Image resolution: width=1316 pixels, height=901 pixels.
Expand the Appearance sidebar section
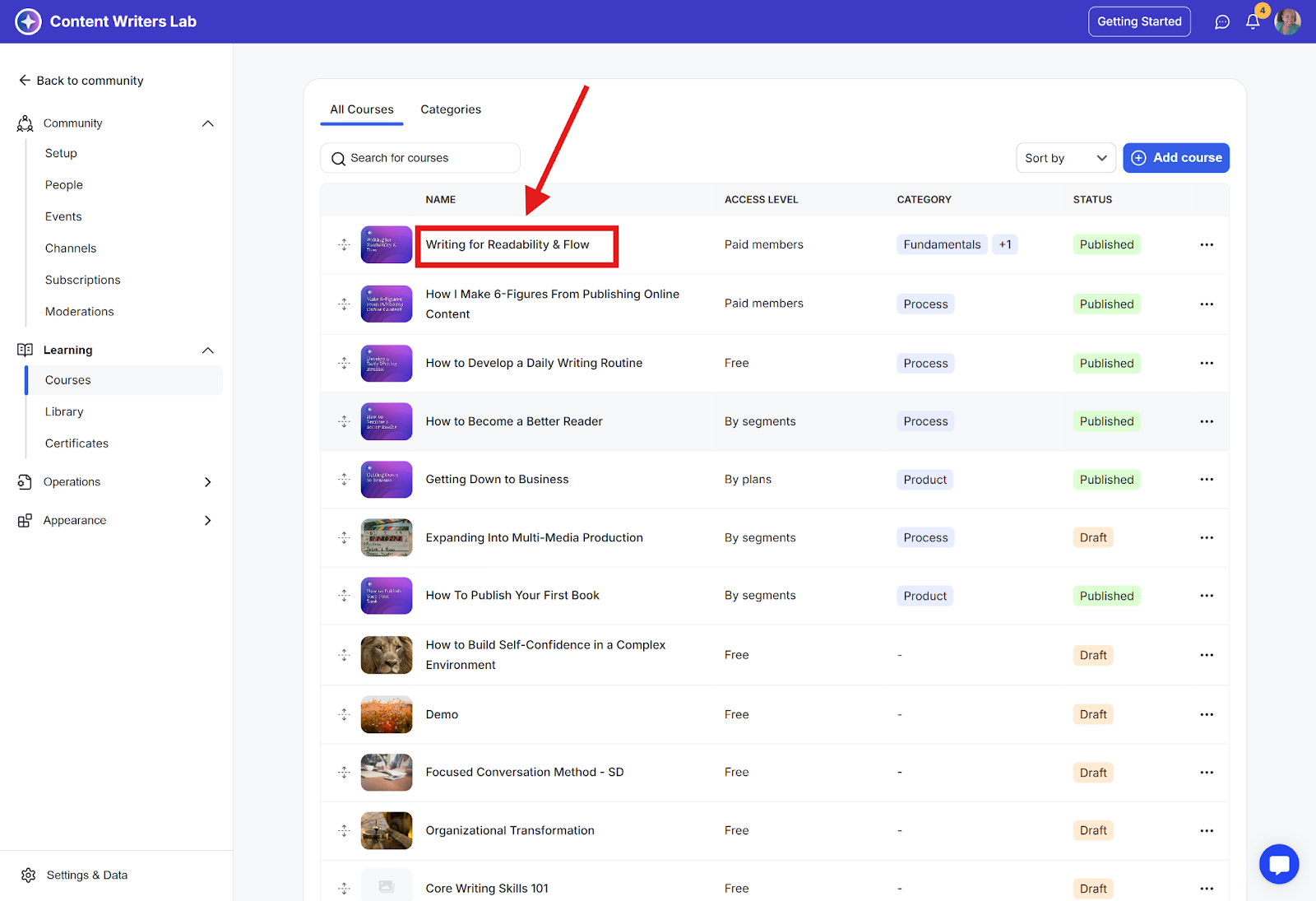tap(207, 520)
